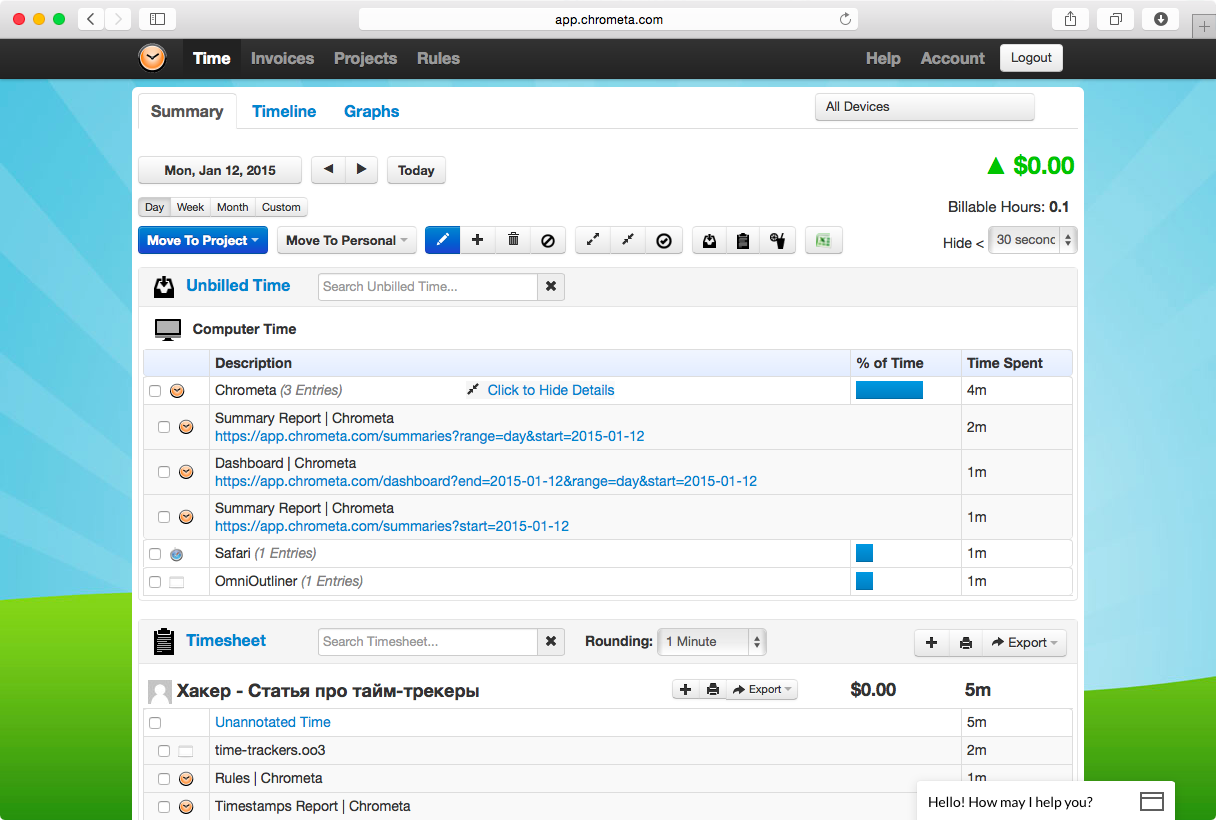The height and width of the screenshot is (820, 1216).
Task: Click into Search Unbilled Time field
Action: pos(428,287)
